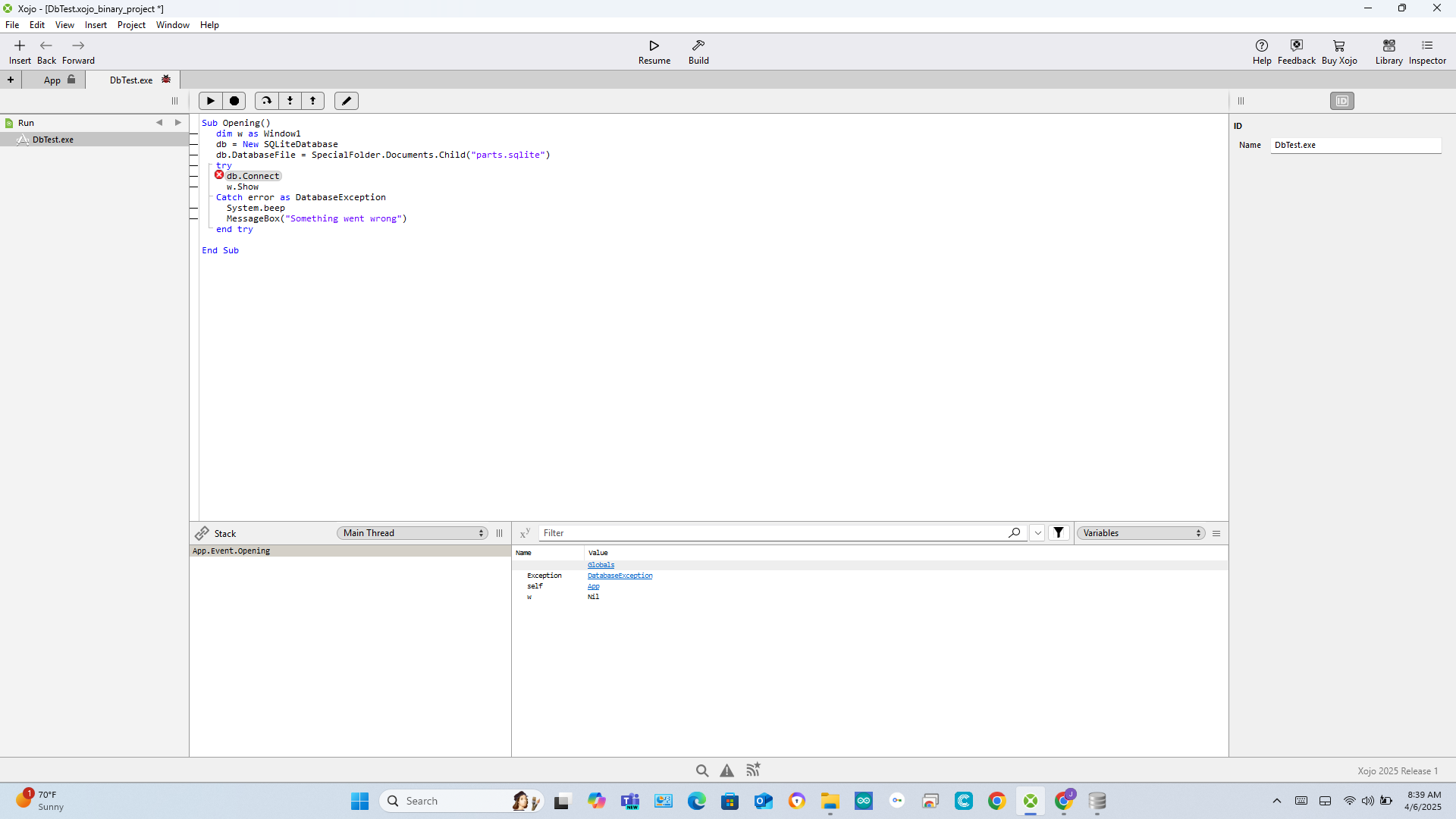Click navigator previous arrow beside Run
Viewport: 1456px width, 819px height.
pos(159,122)
